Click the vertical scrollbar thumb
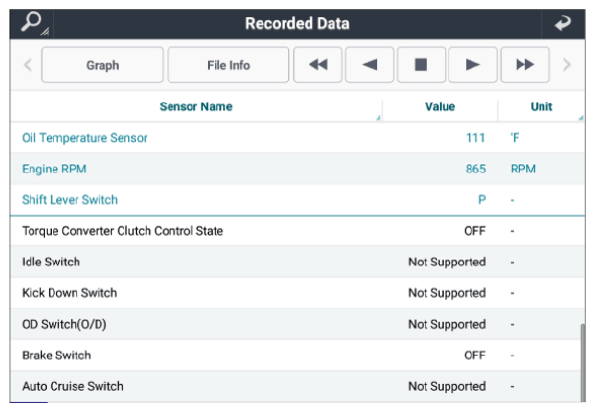Image resolution: width=595 pixels, height=412 pixels. click(582, 362)
